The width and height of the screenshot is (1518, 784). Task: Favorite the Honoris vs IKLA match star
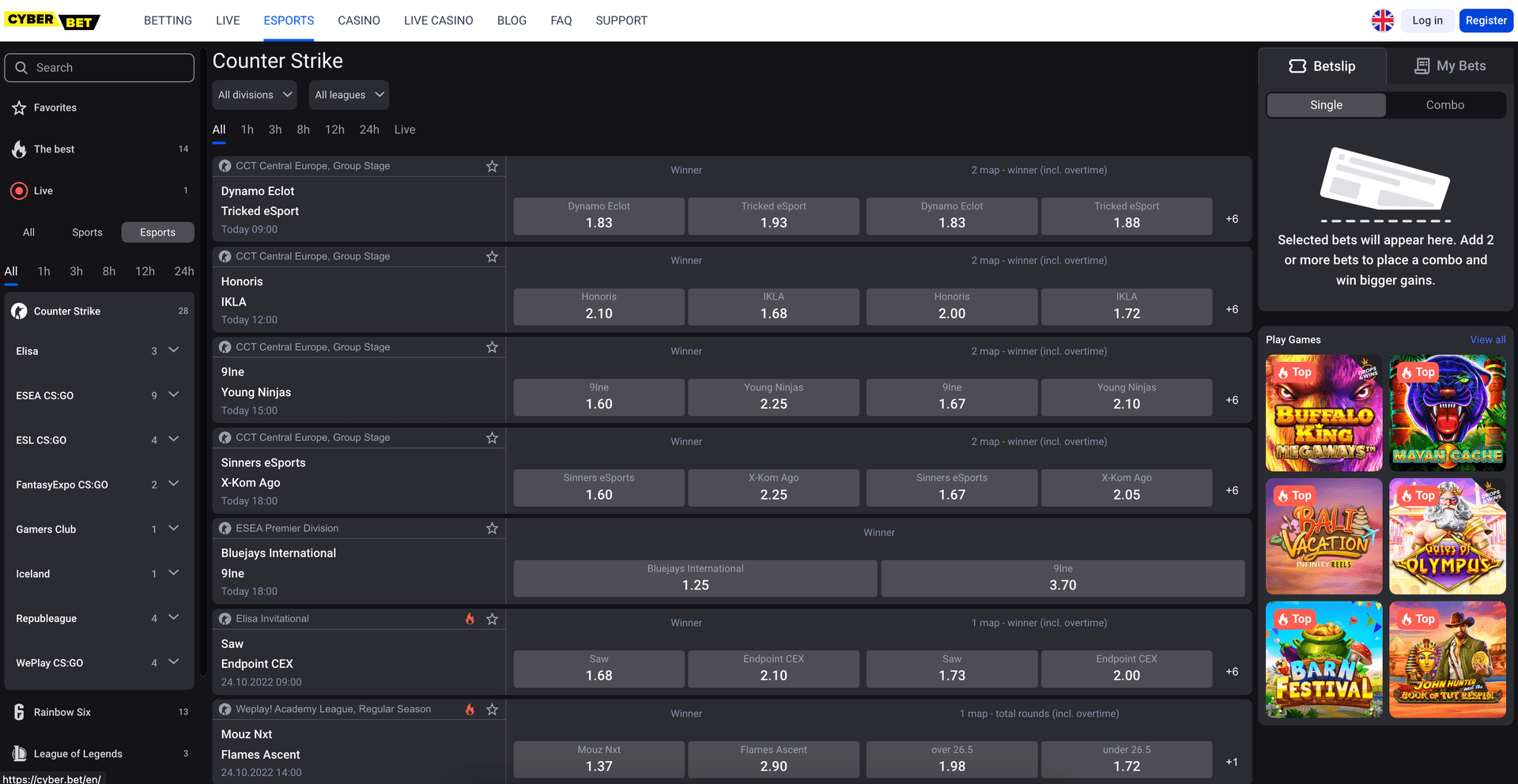tap(492, 257)
